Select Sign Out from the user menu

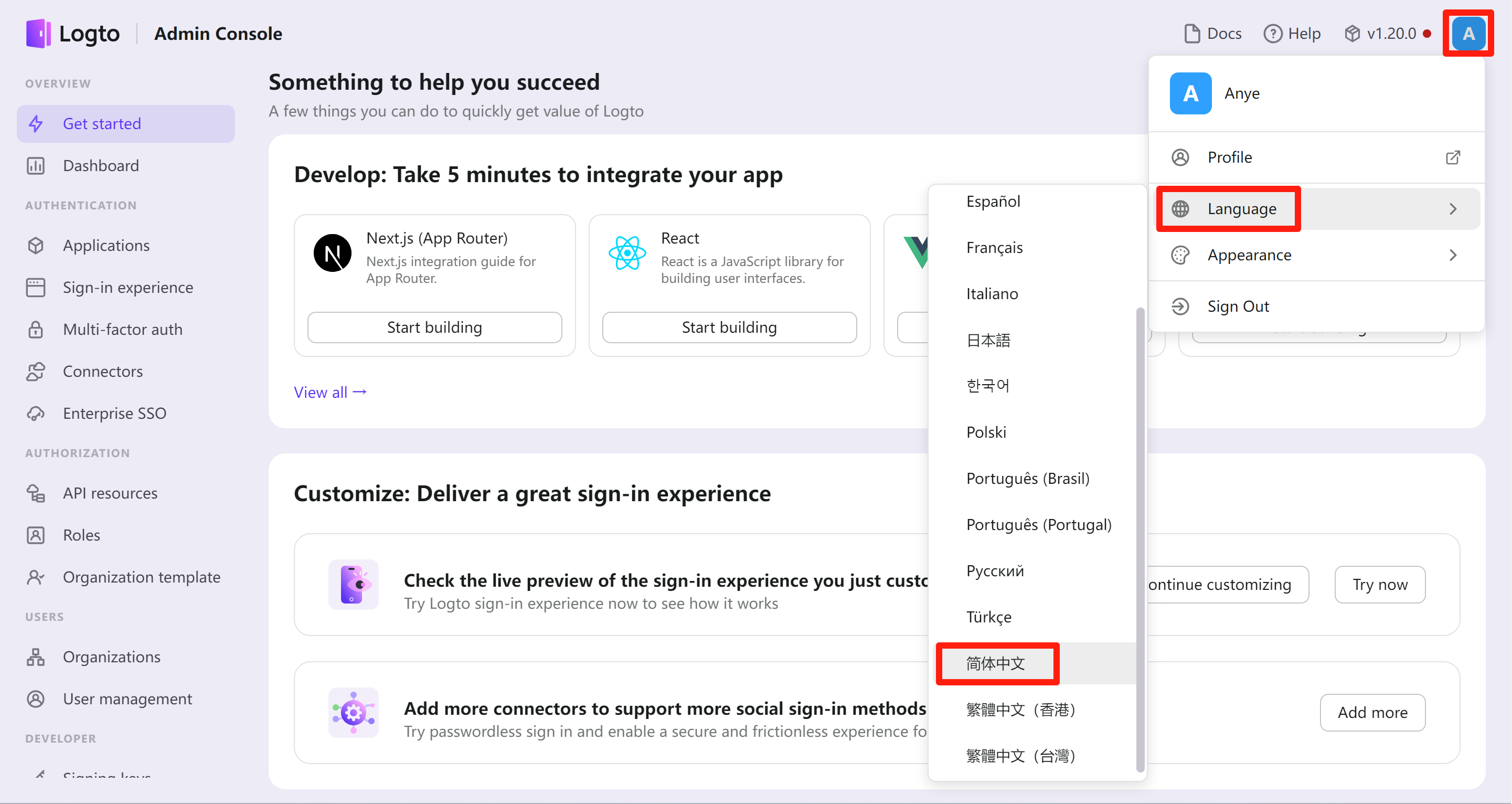1238,306
